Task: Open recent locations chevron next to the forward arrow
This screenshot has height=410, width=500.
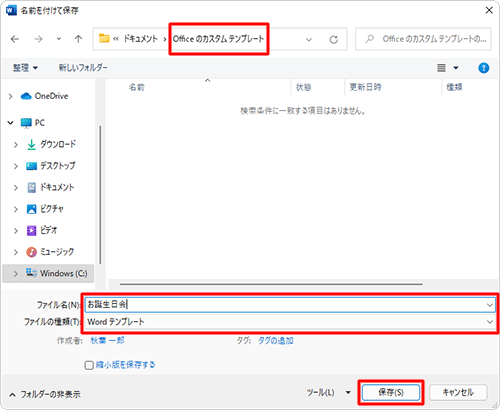Action: (59, 39)
